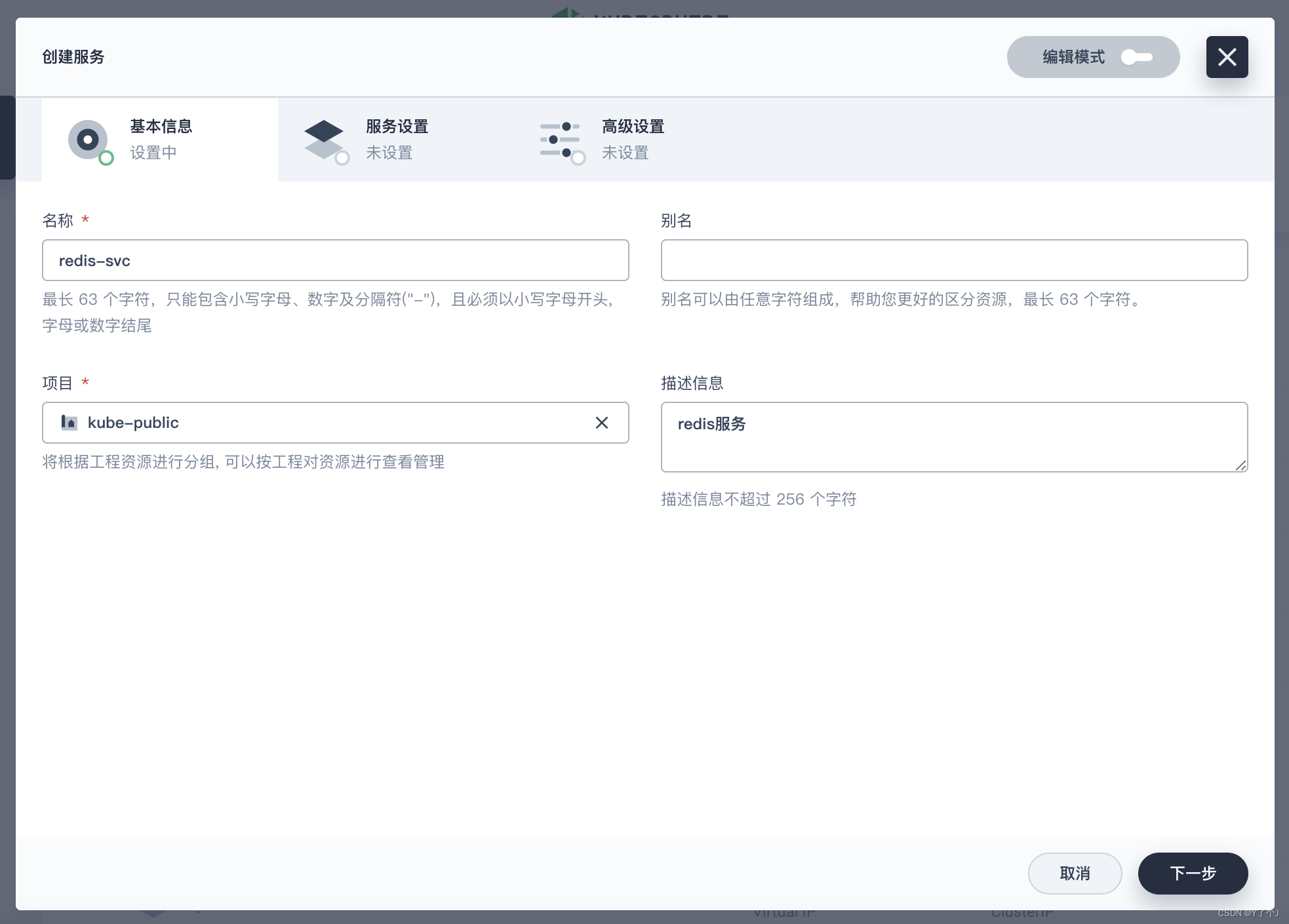1289x924 pixels.
Task: Click the 描述信息不超过 256 个字符 hint
Action: point(759,499)
